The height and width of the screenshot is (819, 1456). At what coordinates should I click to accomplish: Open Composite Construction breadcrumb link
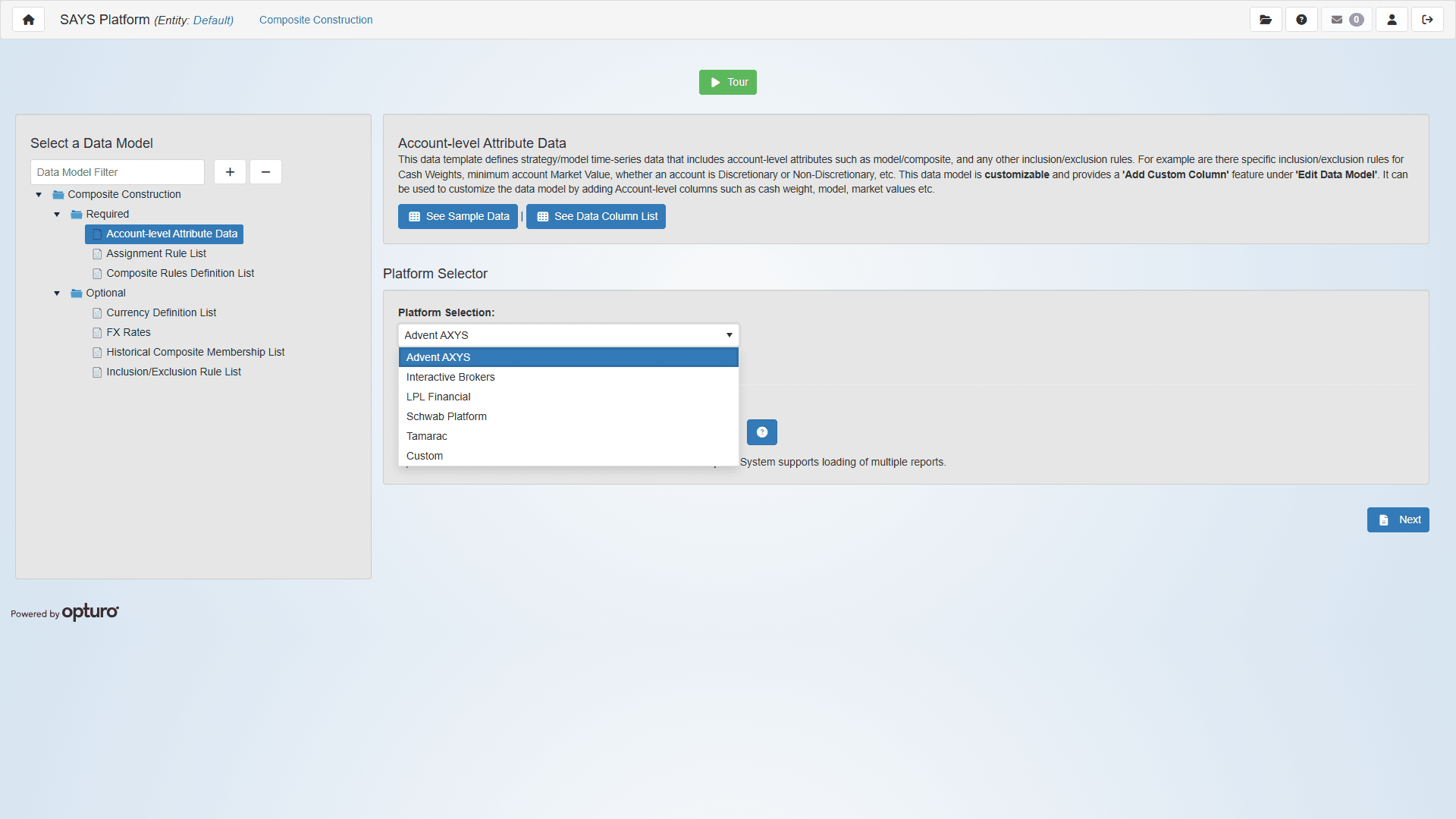point(316,20)
